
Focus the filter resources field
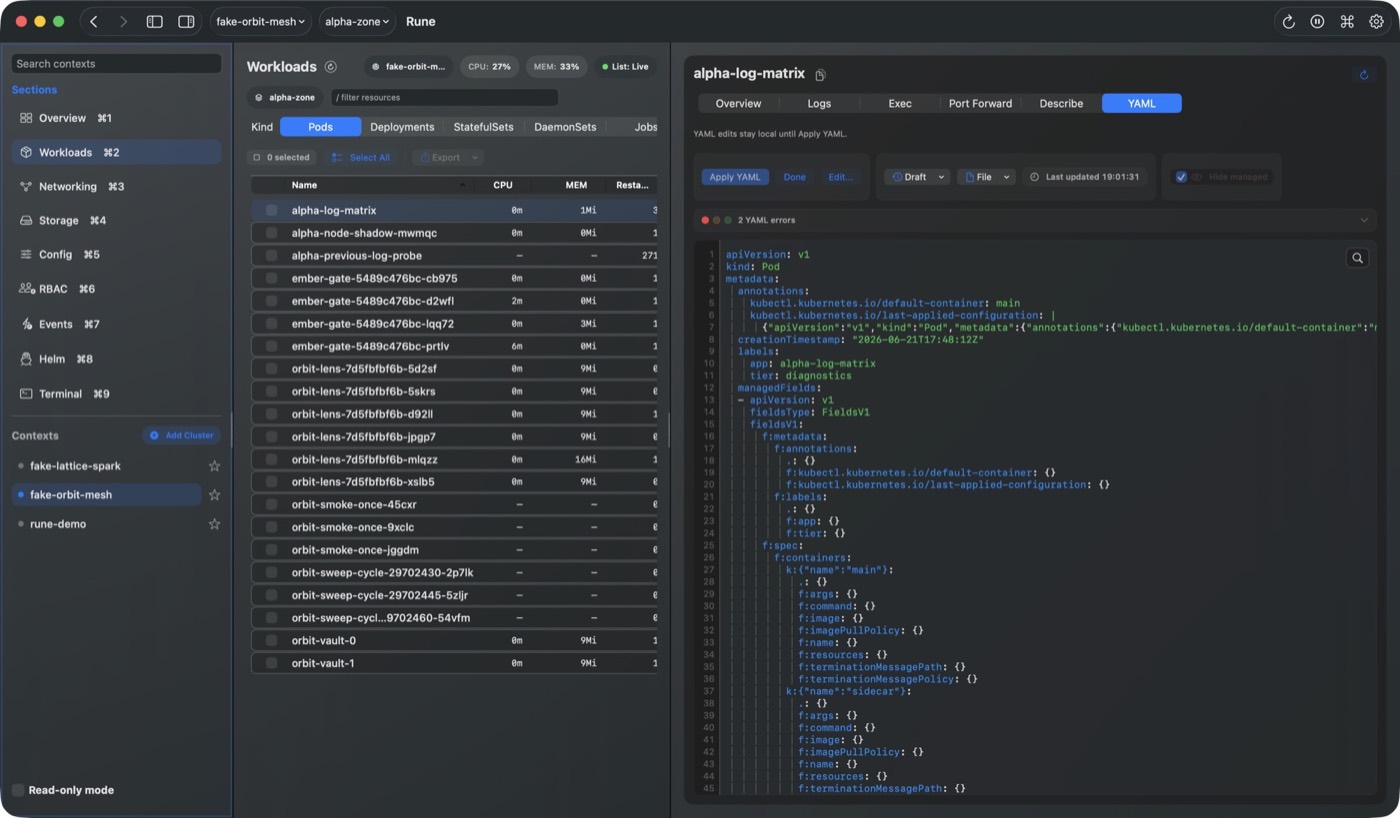444,98
